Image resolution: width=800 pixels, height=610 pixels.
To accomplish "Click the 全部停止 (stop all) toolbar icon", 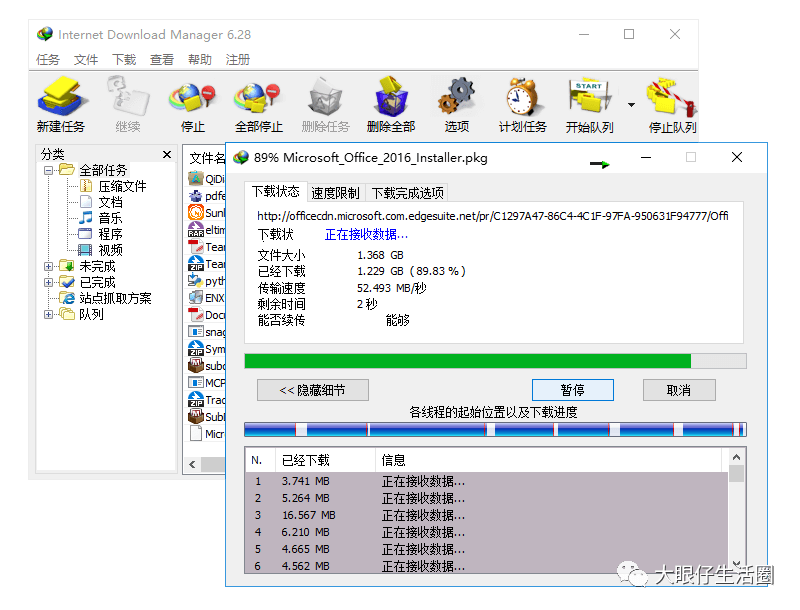I will (x=258, y=105).
